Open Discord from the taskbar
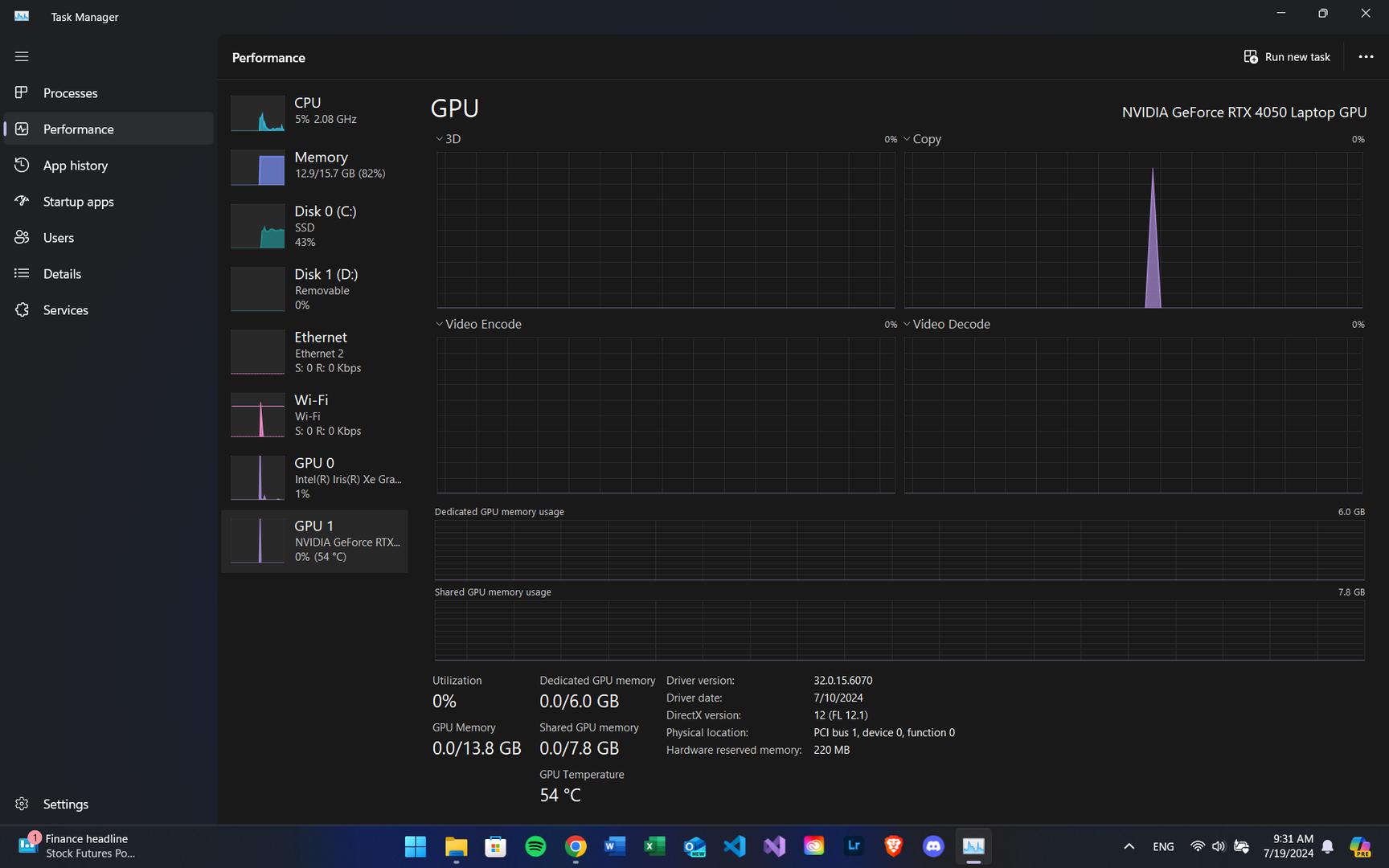This screenshot has width=1389, height=868. (932, 846)
